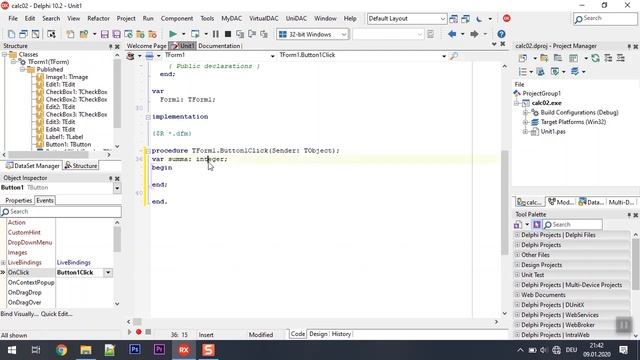The height and width of the screenshot is (360, 640).
Task: Click the Trace Into debug icon
Action: click(x=240, y=34)
